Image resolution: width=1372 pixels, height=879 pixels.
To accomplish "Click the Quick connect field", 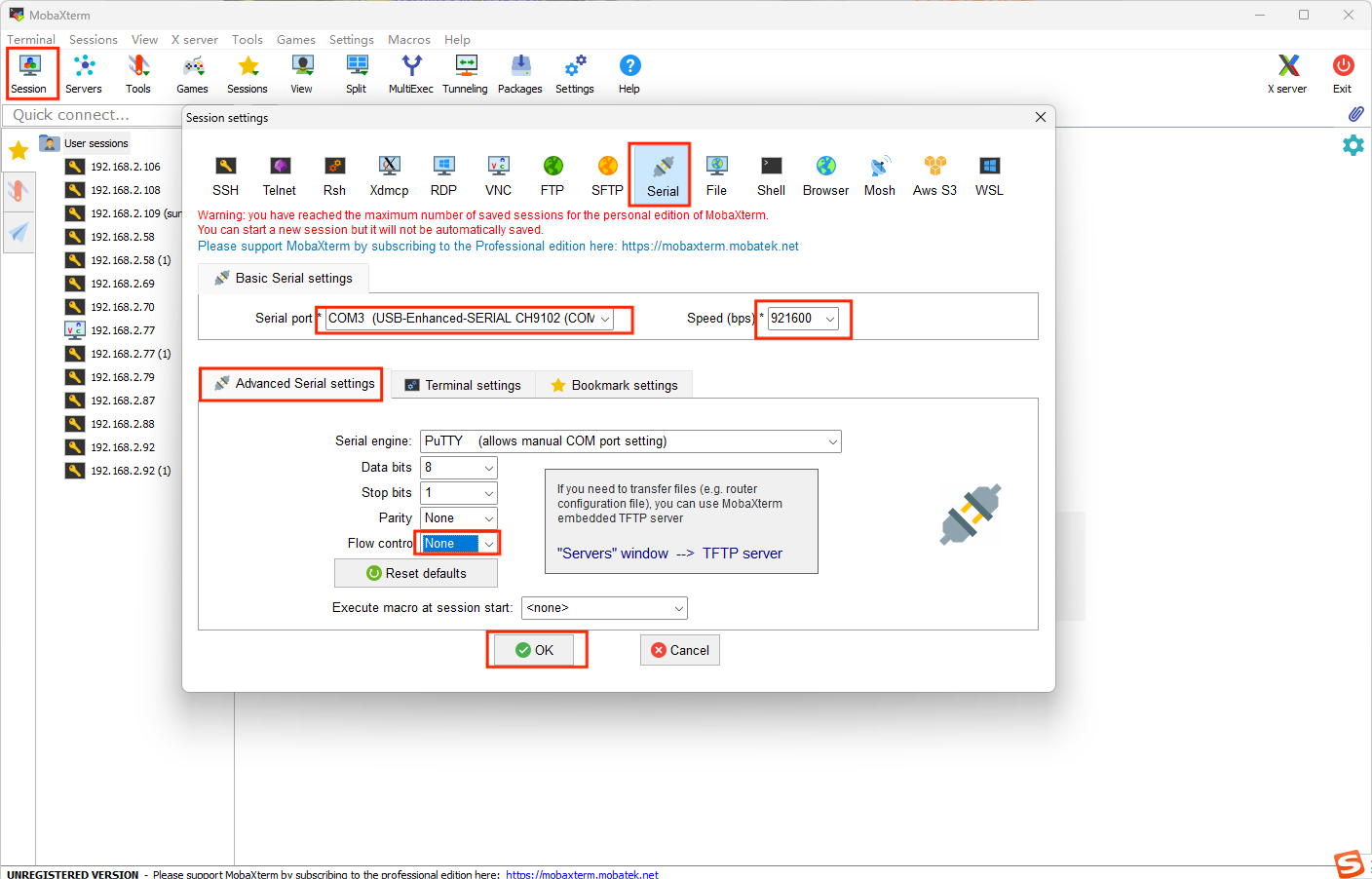I will [94, 115].
